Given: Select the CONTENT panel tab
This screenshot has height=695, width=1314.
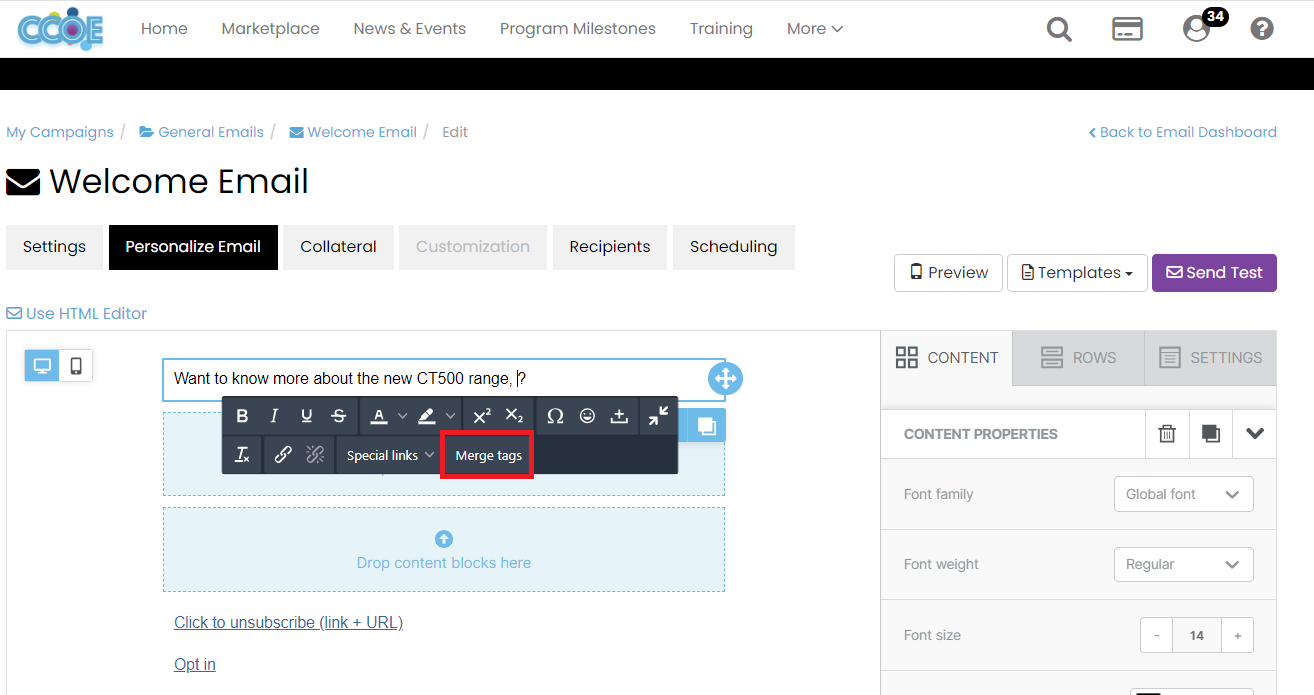Looking at the screenshot, I should [x=947, y=358].
